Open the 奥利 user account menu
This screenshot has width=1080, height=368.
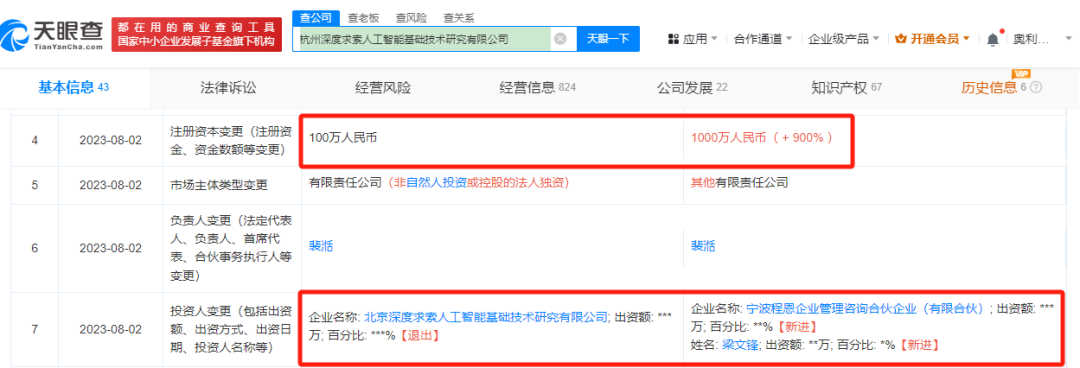1042,39
